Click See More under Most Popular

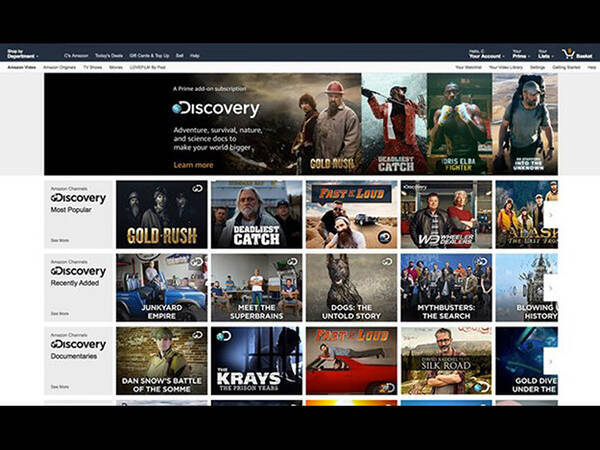(x=60, y=240)
